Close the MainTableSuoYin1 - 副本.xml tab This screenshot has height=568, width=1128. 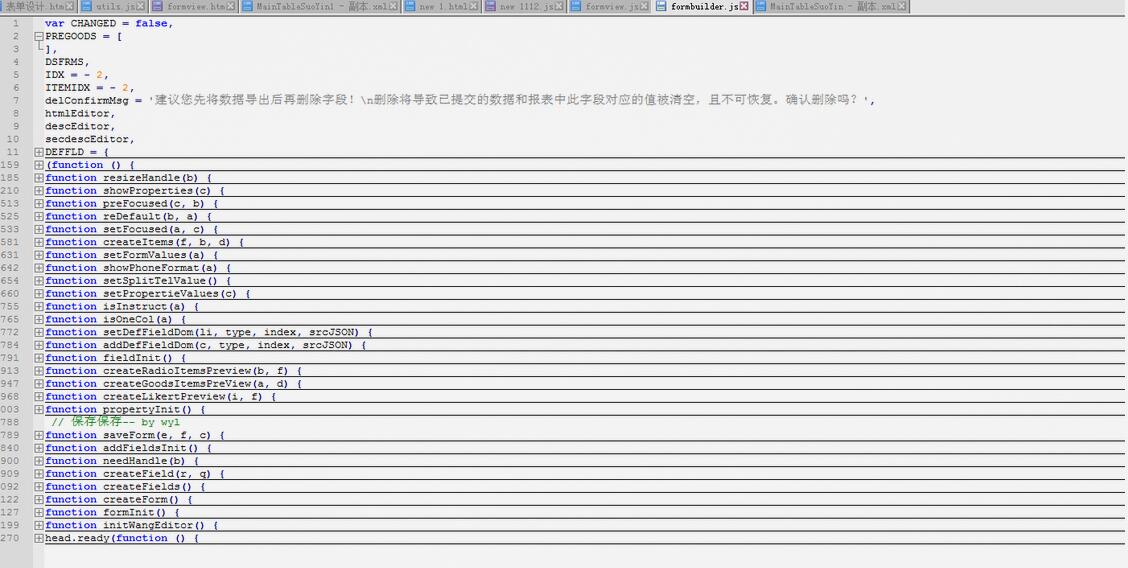394,6
